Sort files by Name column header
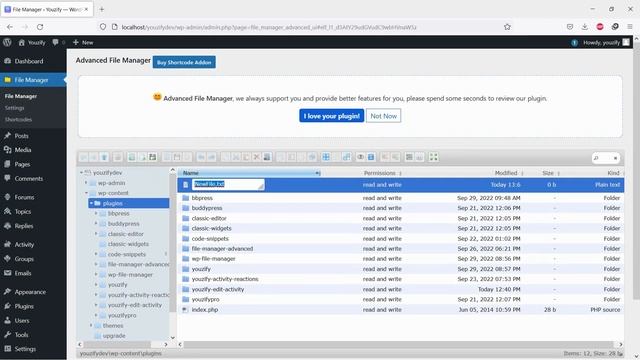The image size is (640, 360). 249,173
